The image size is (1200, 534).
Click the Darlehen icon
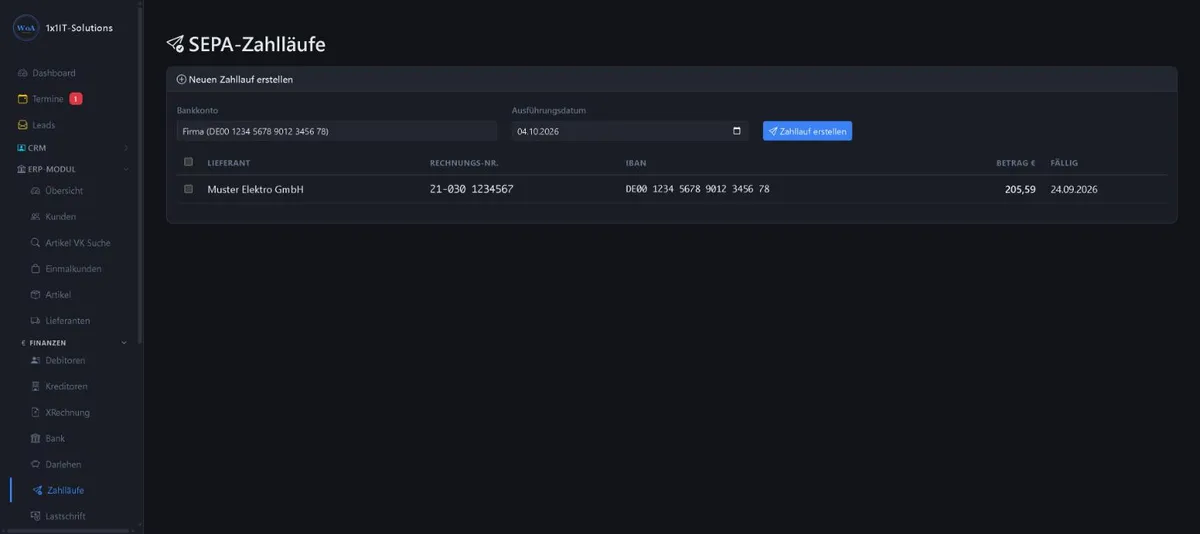point(36,464)
